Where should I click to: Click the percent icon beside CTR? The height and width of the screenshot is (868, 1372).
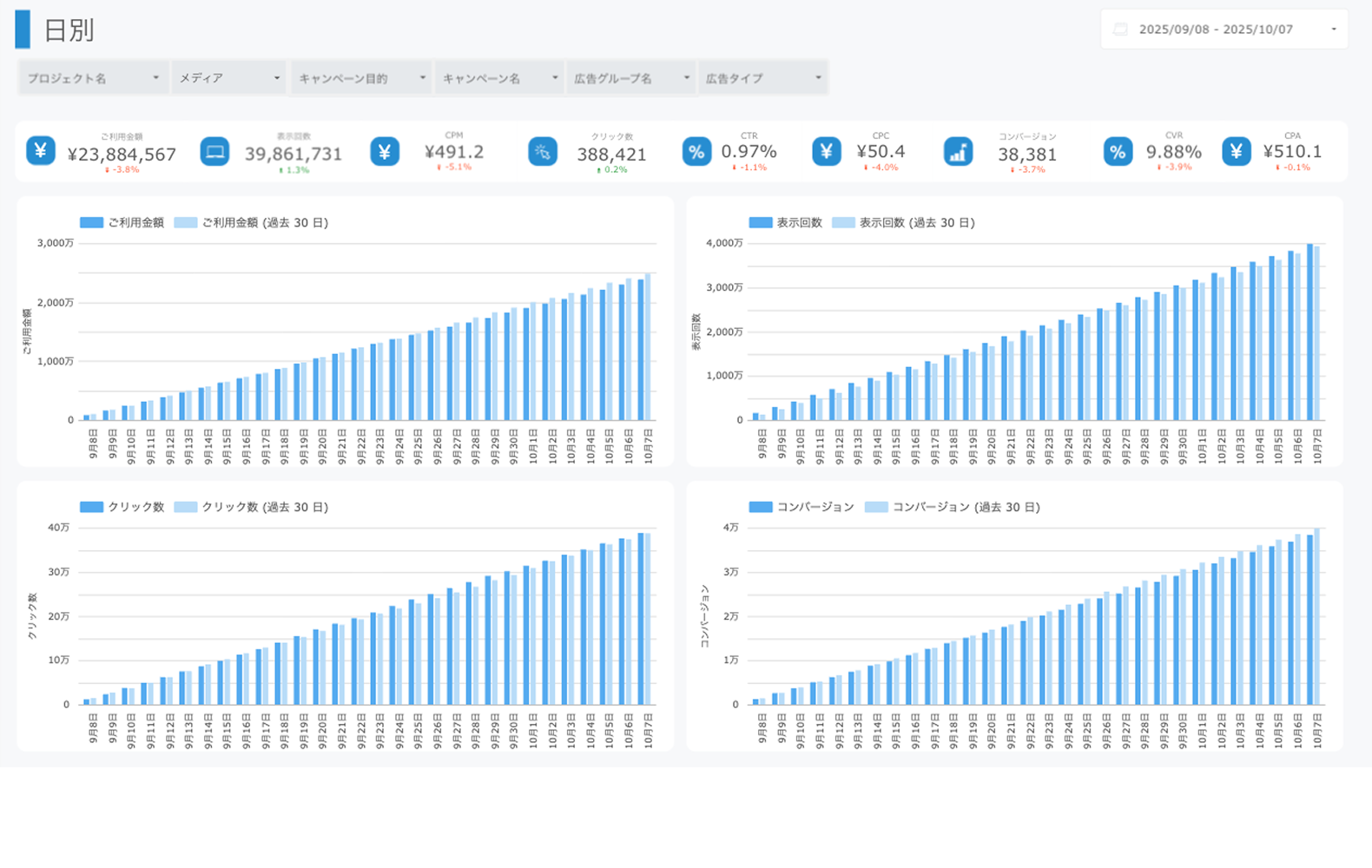point(696,152)
